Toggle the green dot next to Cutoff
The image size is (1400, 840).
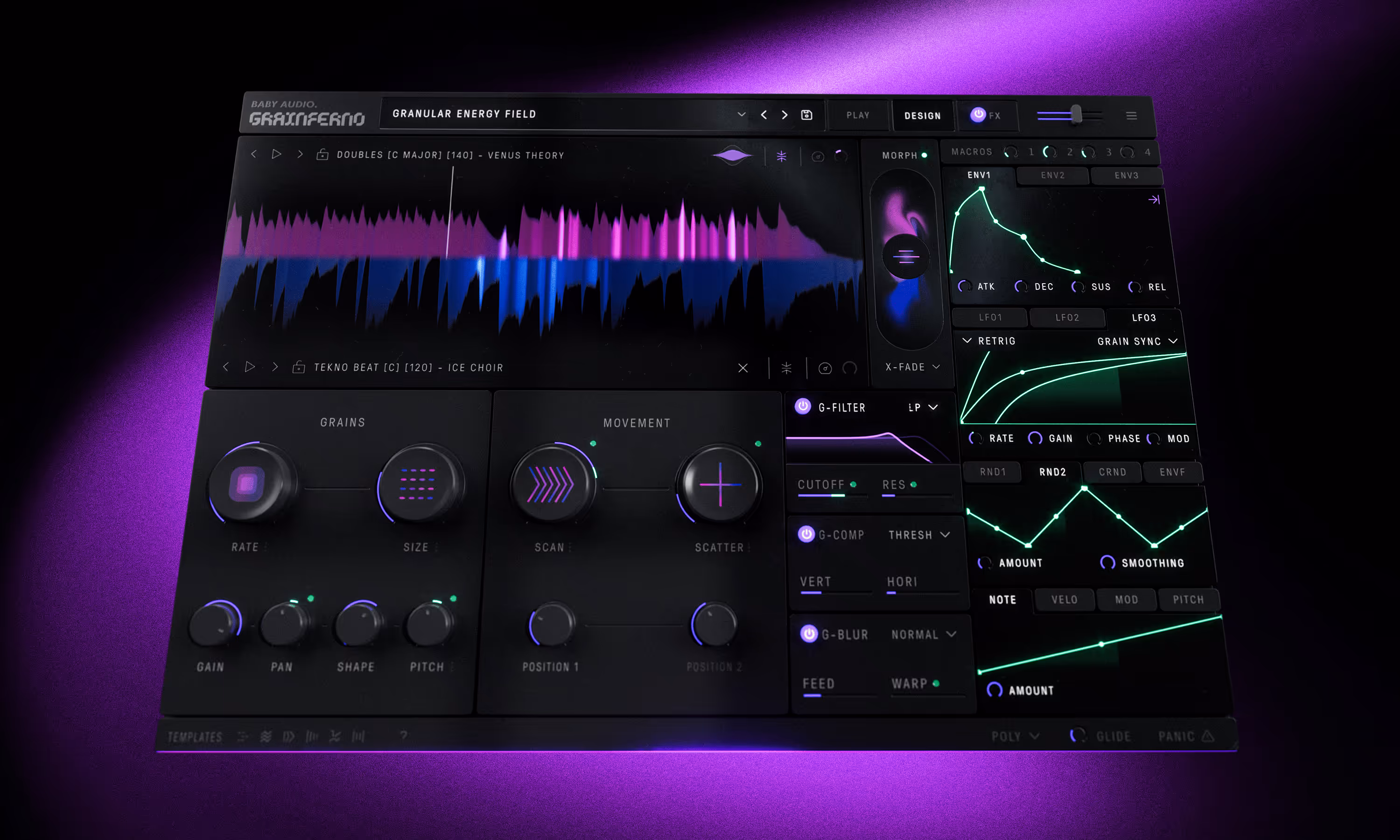pos(854,484)
